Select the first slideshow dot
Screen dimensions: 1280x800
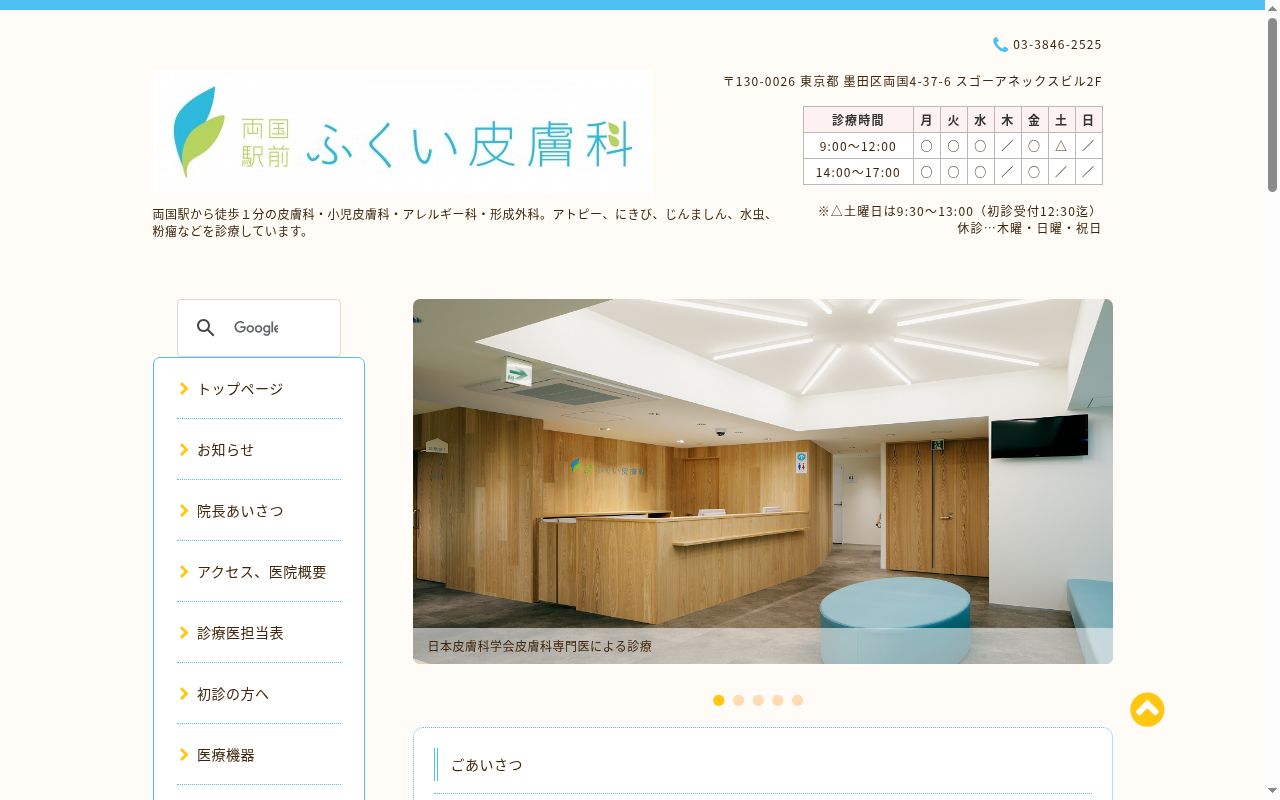(x=718, y=700)
